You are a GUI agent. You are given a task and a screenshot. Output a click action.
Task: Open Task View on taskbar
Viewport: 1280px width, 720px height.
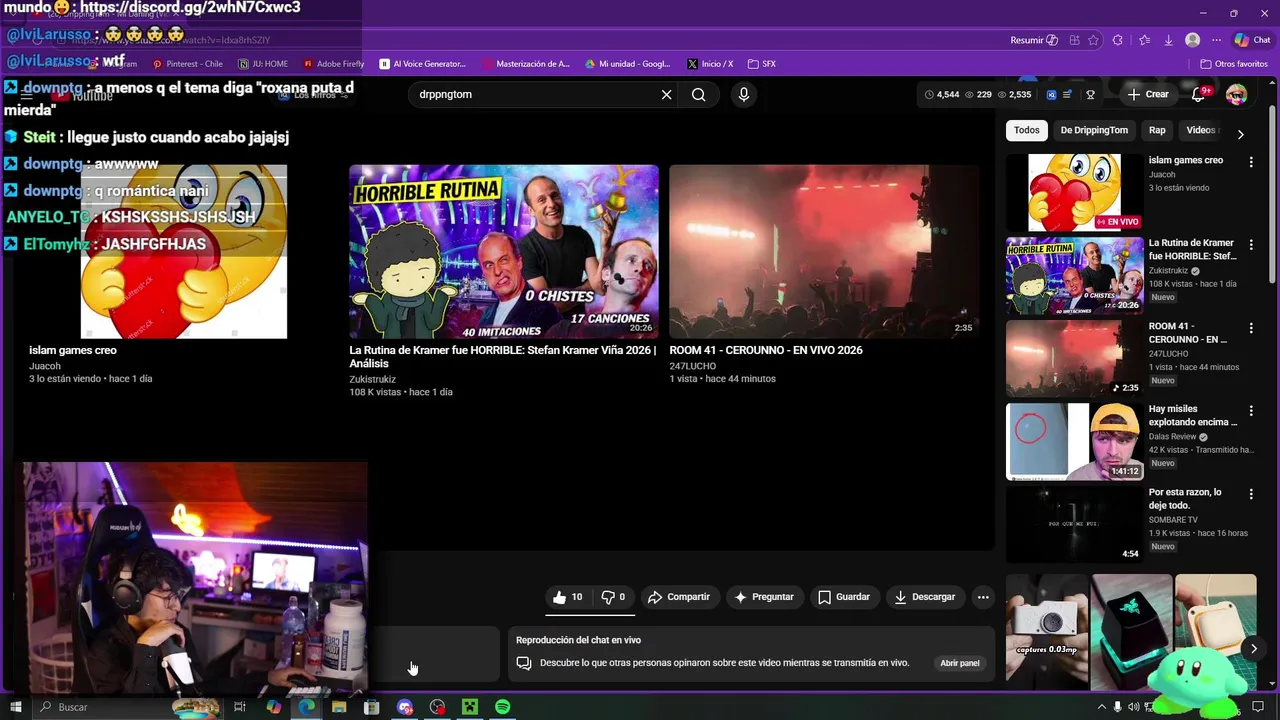240,707
